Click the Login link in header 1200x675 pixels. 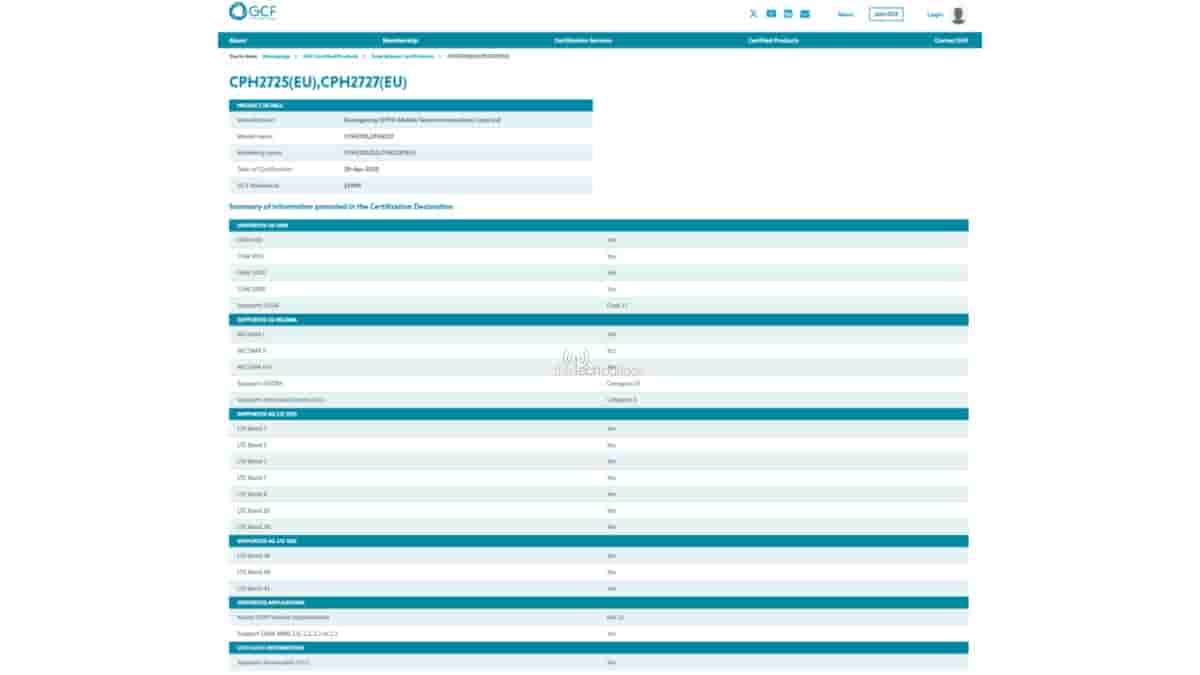935,15
